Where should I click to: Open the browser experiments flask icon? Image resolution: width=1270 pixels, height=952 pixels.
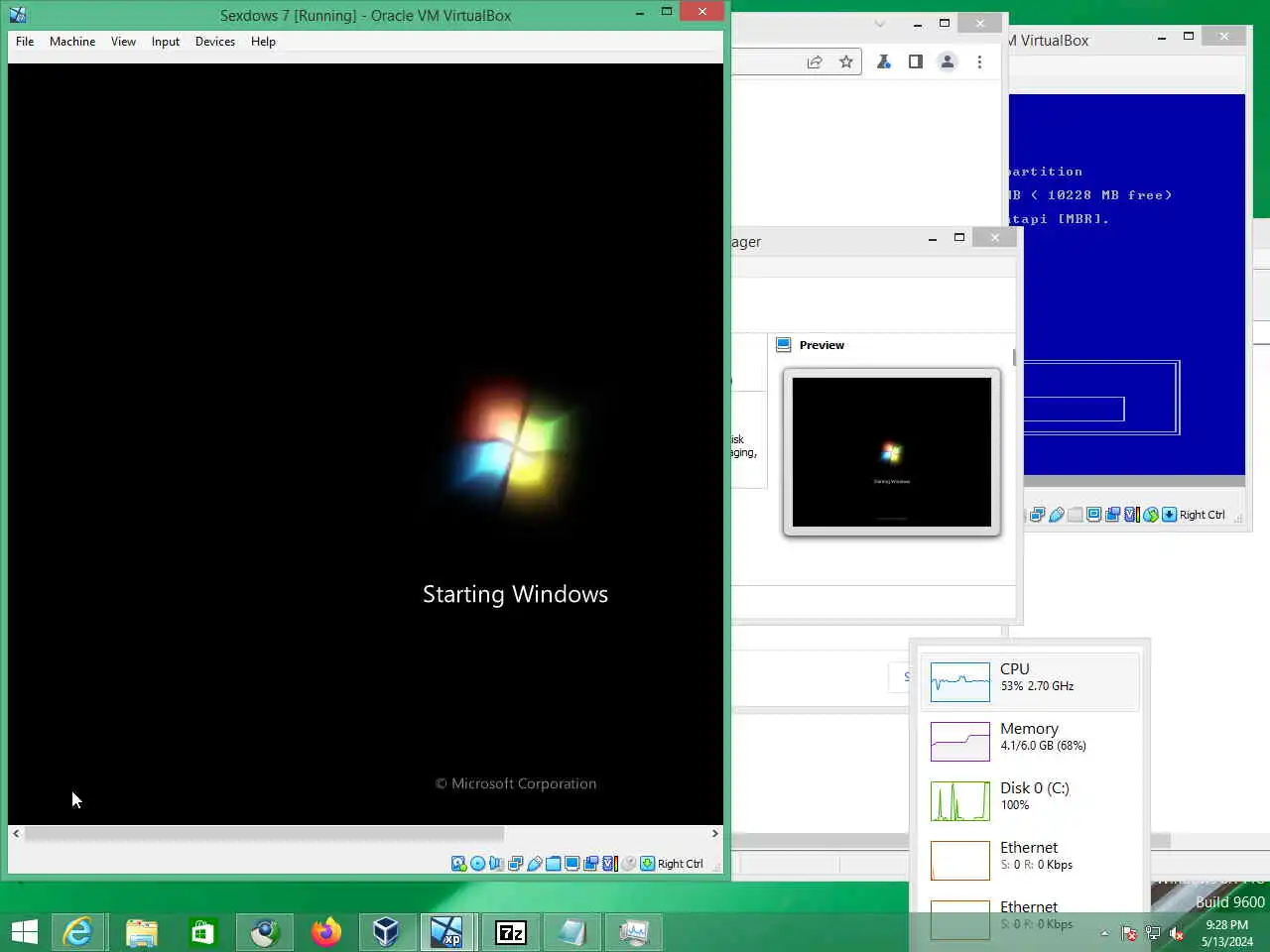(884, 61)
